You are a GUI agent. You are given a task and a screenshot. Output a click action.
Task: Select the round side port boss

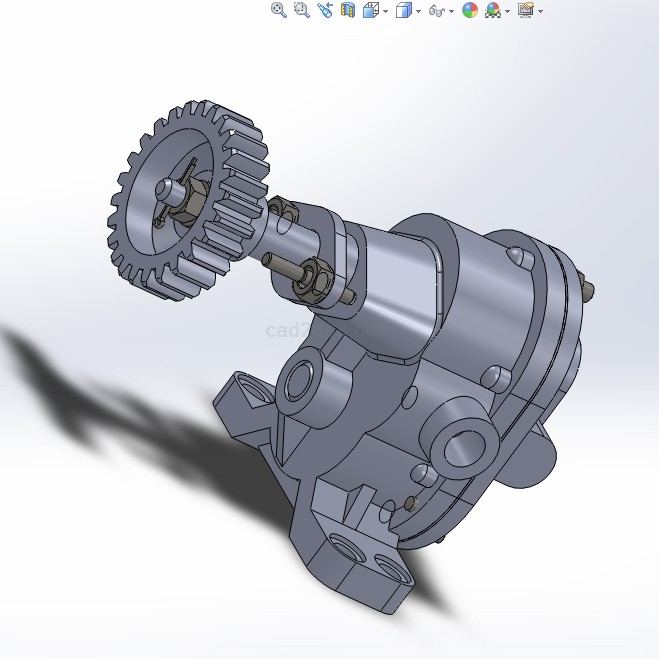(x=460, y=438)
